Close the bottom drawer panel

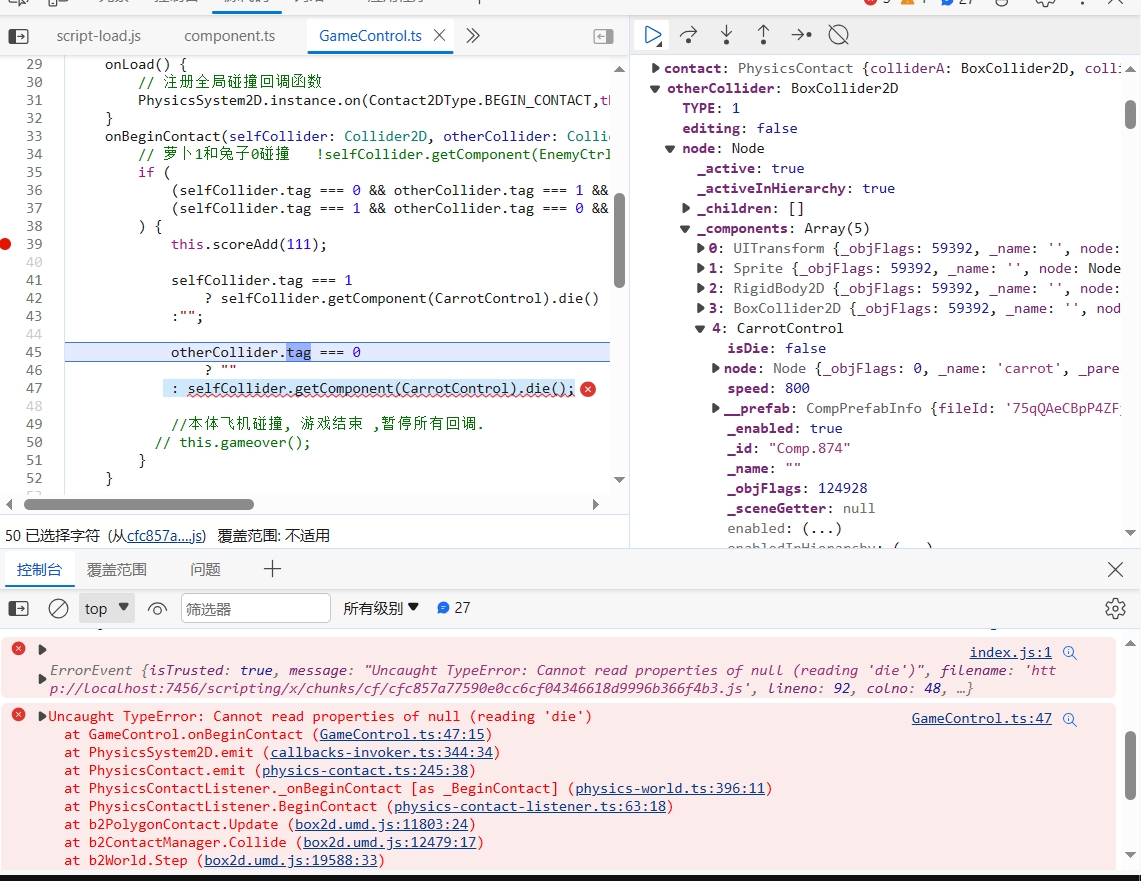(1116, 570)
